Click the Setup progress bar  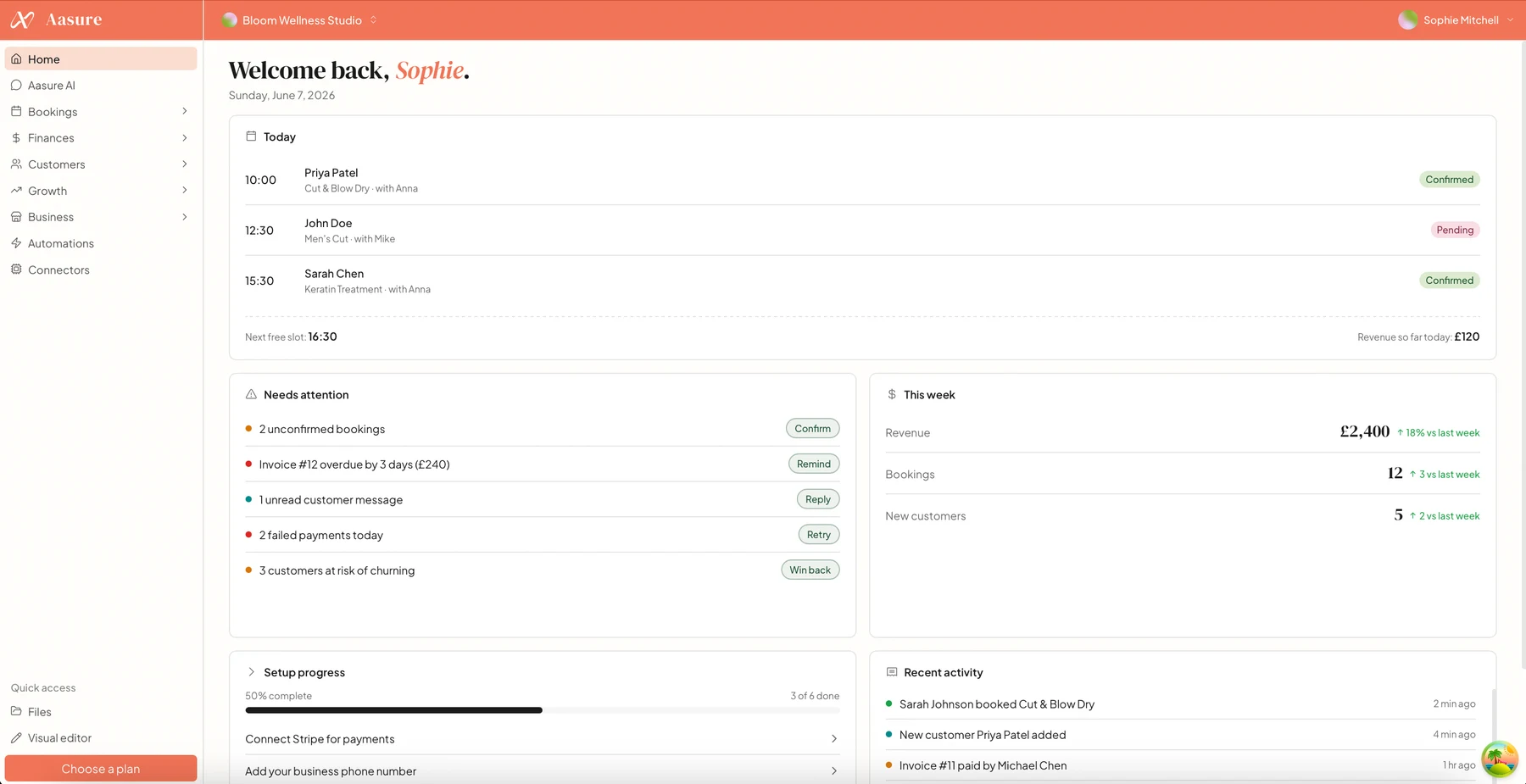tap(543, 710)
